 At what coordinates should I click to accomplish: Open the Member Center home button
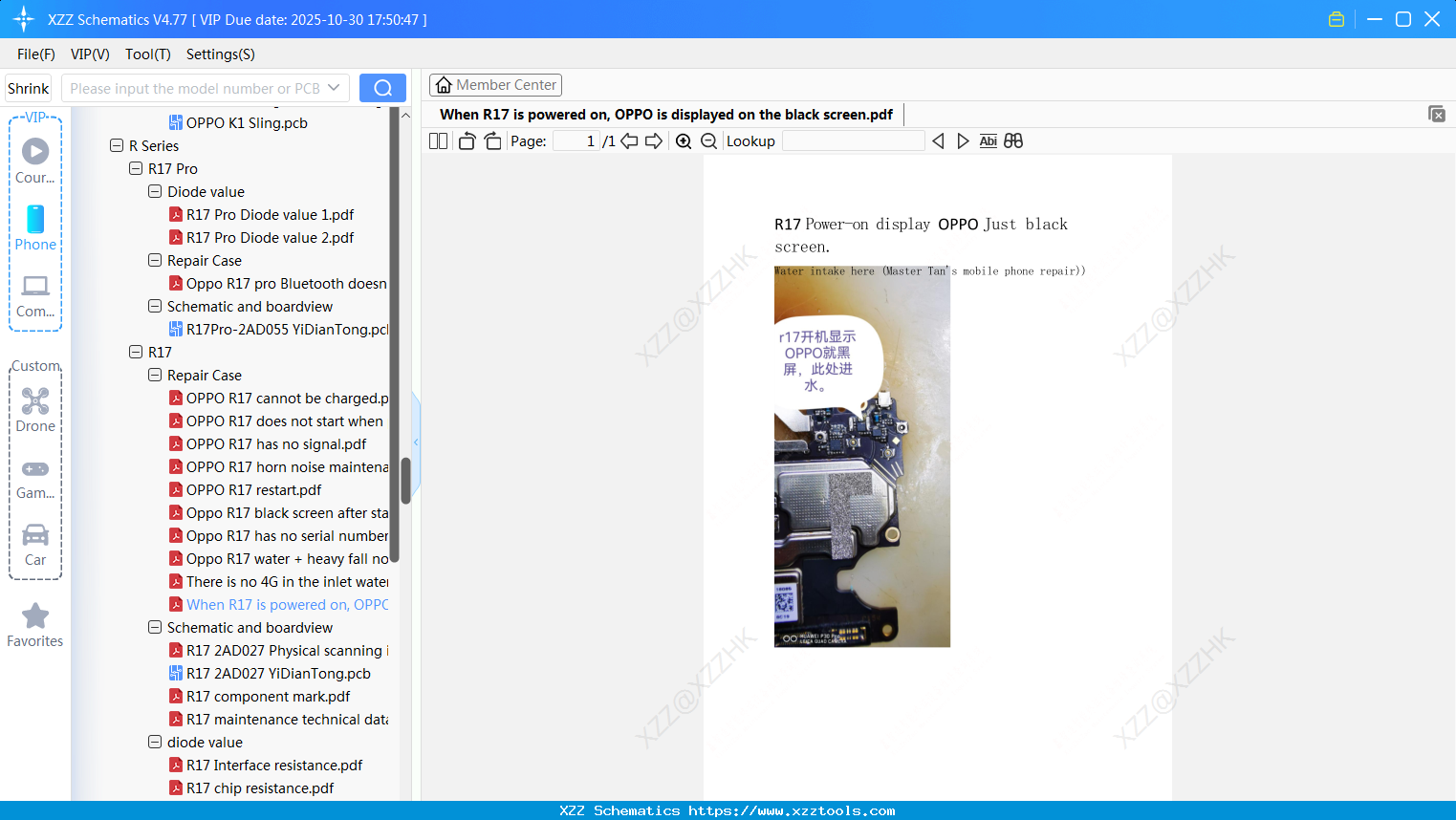pyautogui.click(x=495, y=85)
